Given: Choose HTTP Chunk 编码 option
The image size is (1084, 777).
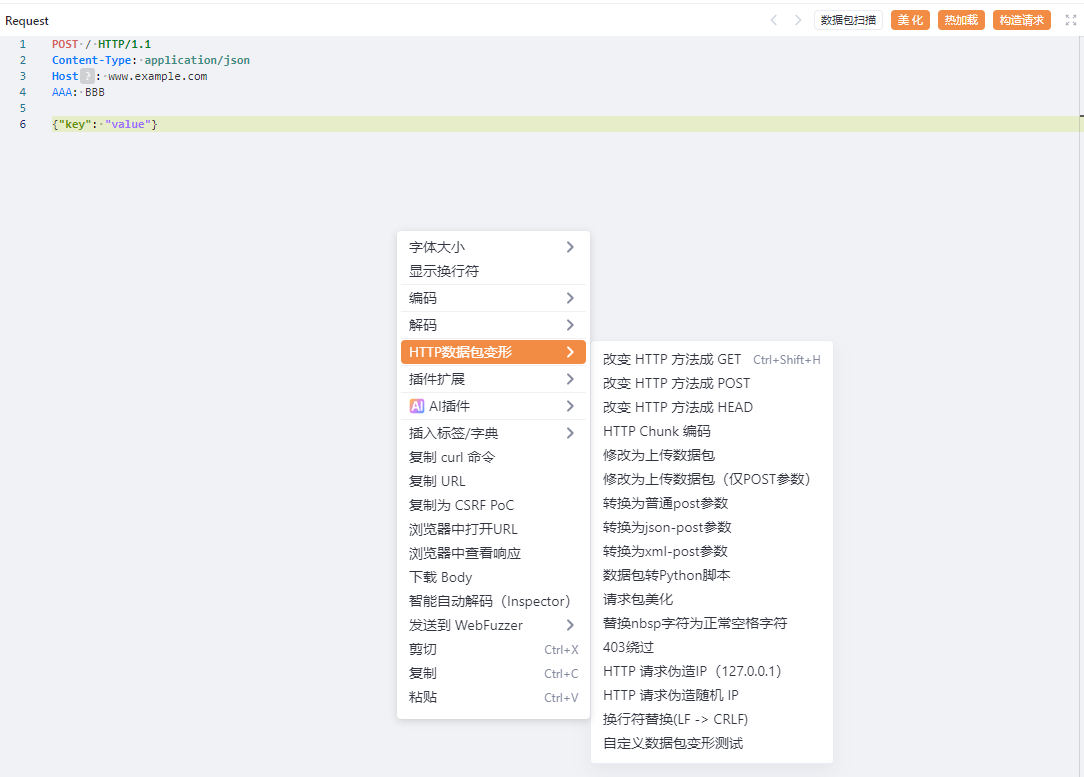Looking at the screenshot, I should point(656,431).
